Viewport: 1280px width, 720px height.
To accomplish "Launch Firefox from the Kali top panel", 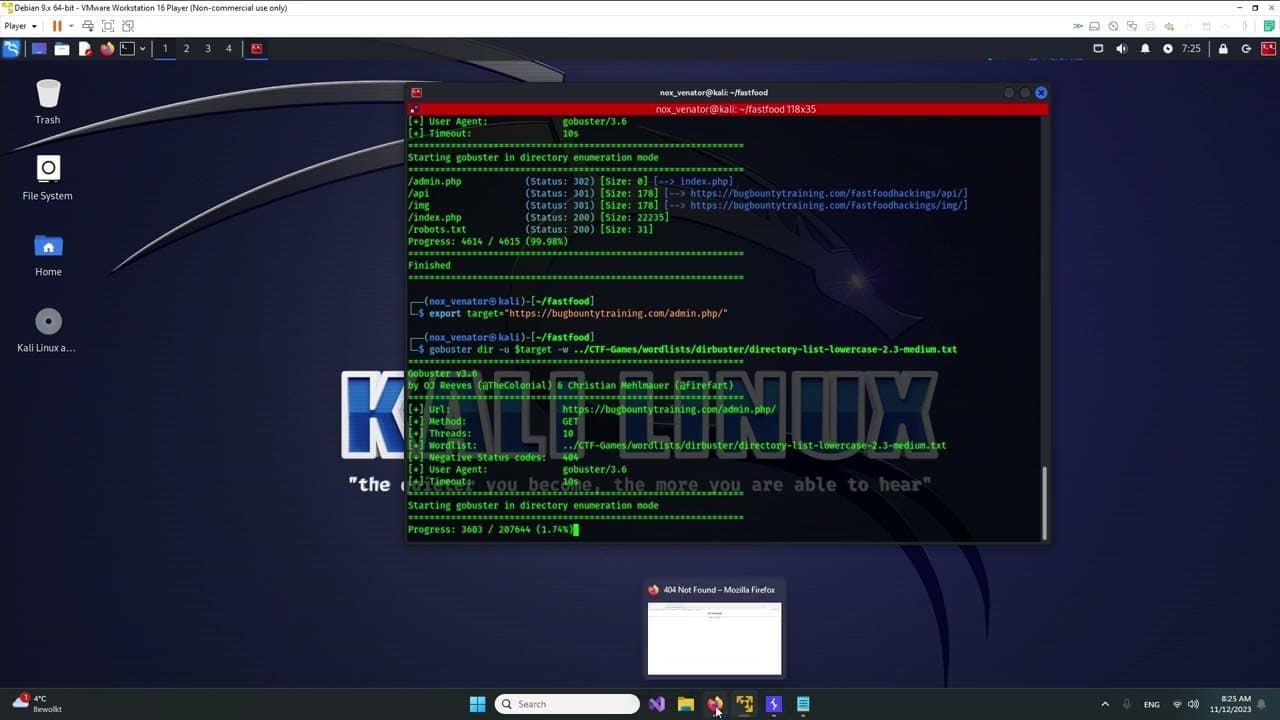I will click(107, 48).
